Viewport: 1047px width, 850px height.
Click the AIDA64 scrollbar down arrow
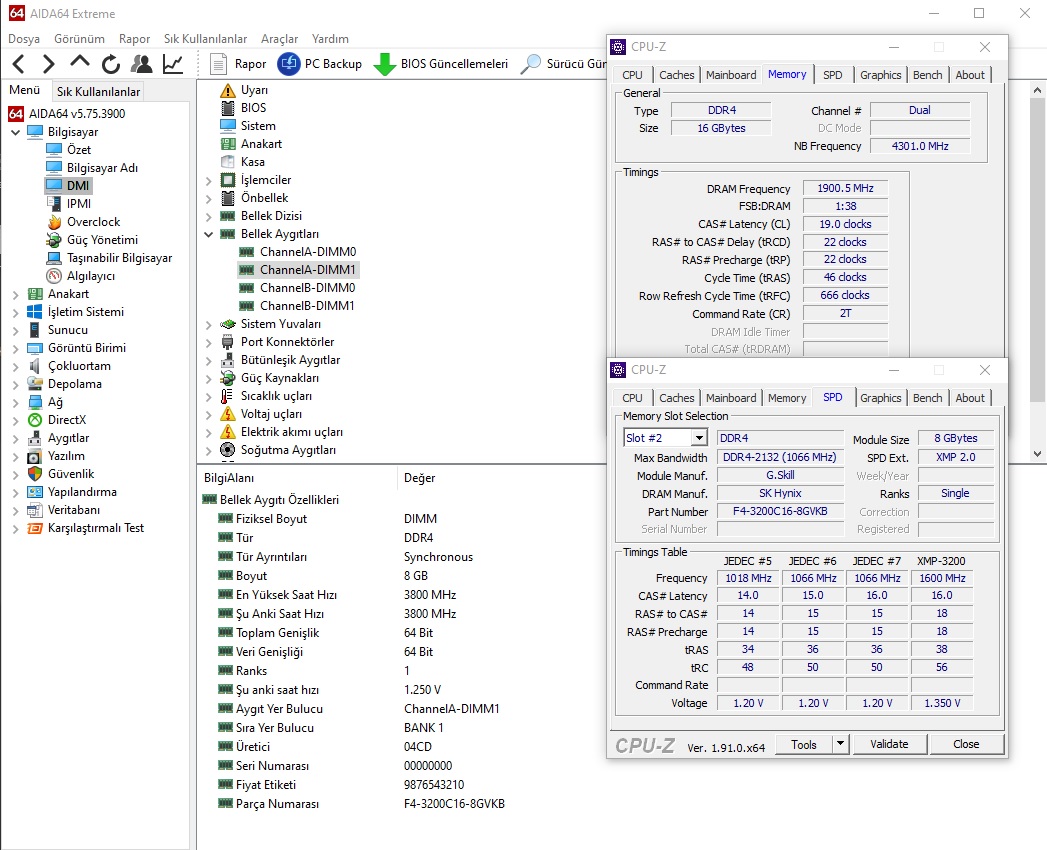(x=1037, y=453)
